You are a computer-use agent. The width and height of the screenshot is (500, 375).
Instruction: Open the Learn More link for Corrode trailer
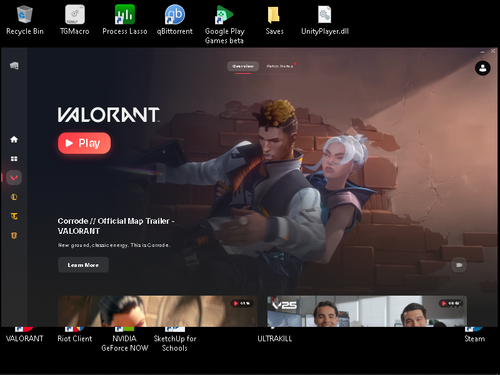(x=83, y=265)
